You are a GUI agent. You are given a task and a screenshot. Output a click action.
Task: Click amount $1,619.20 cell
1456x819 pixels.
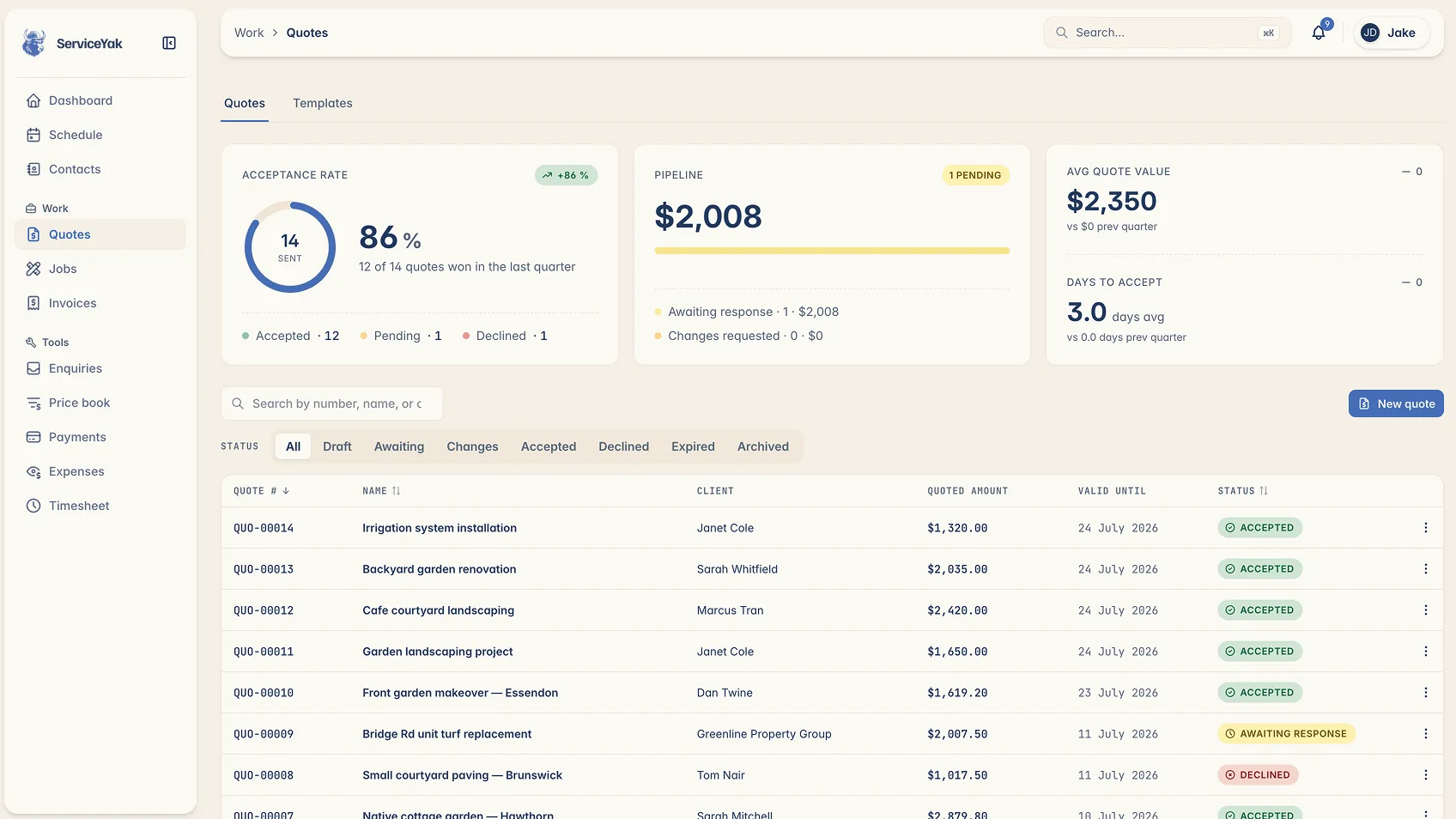click(957, 693)
